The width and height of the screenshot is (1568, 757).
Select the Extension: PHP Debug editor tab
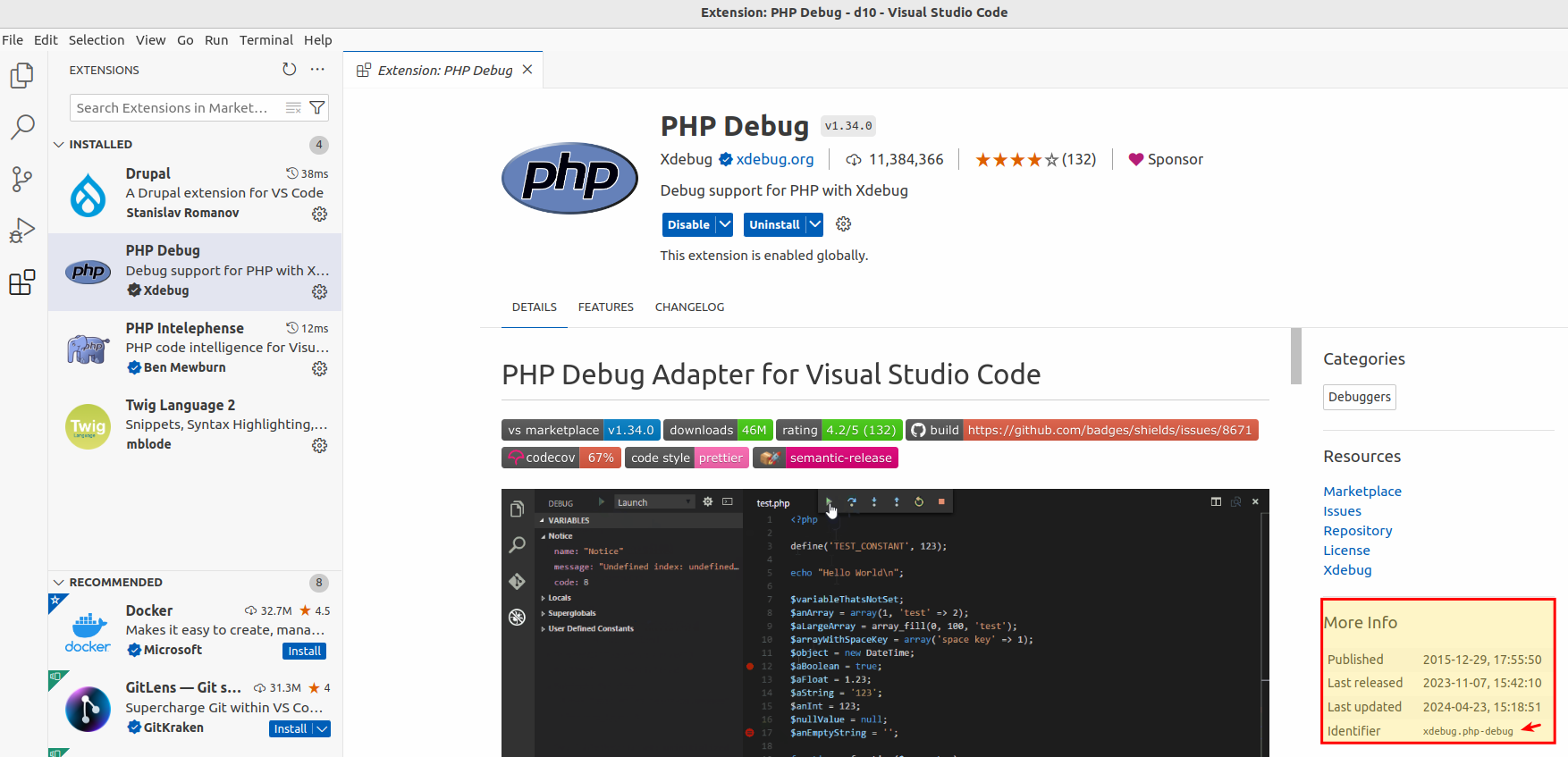[x=444, y=70]
